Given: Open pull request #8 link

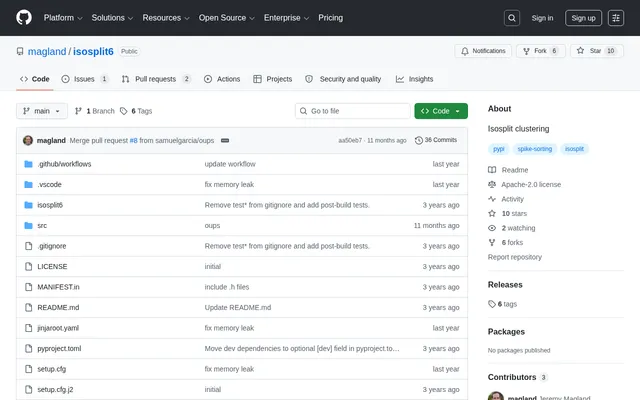Looking at the screenshot, I should pyautogui.click(x=133, y=140).
